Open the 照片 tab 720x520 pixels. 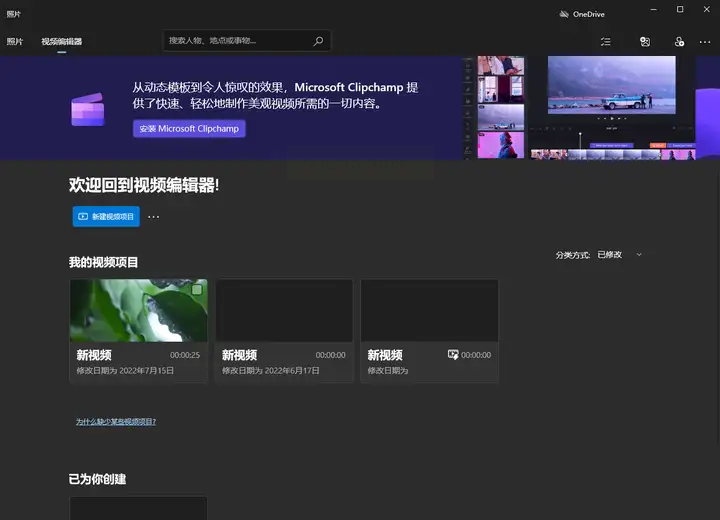[x=15, y=41]
